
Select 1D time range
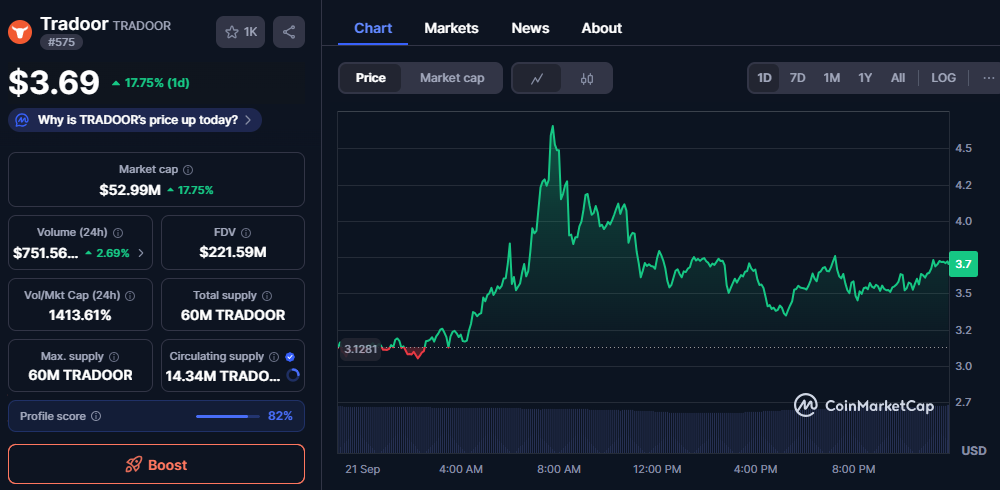point(764,78)
